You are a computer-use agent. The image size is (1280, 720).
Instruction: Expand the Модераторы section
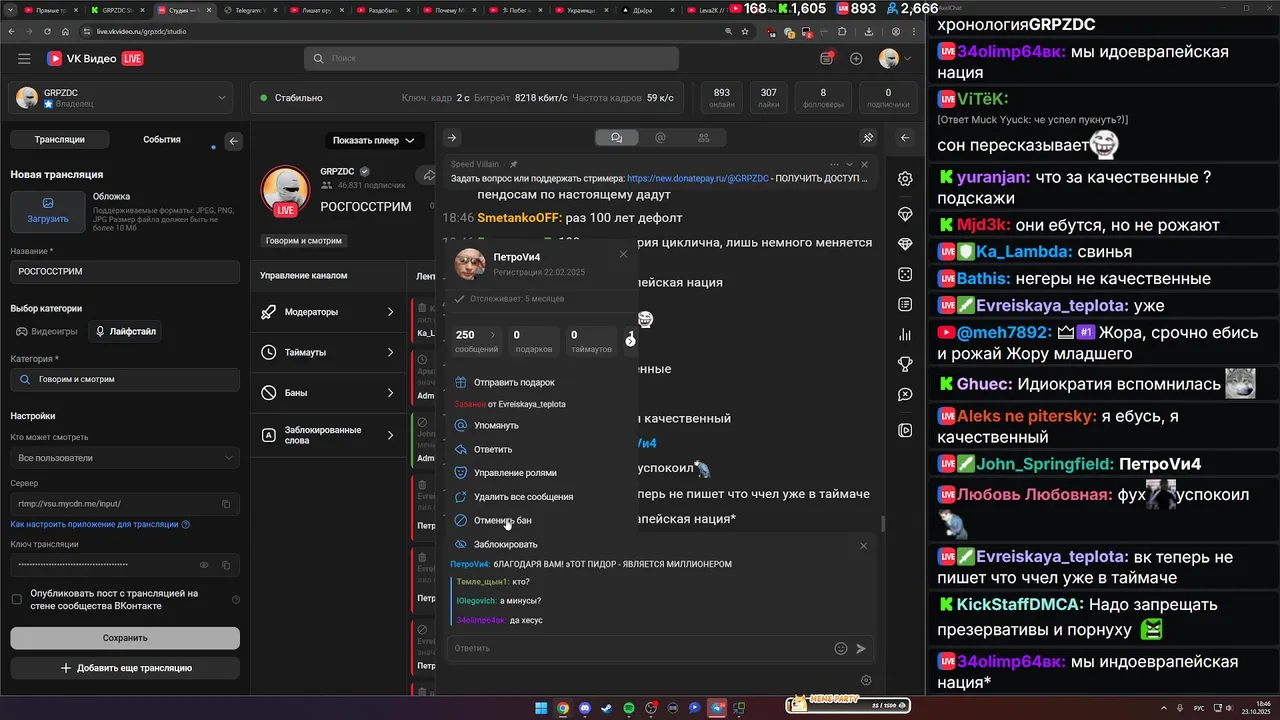click(328, 312)
